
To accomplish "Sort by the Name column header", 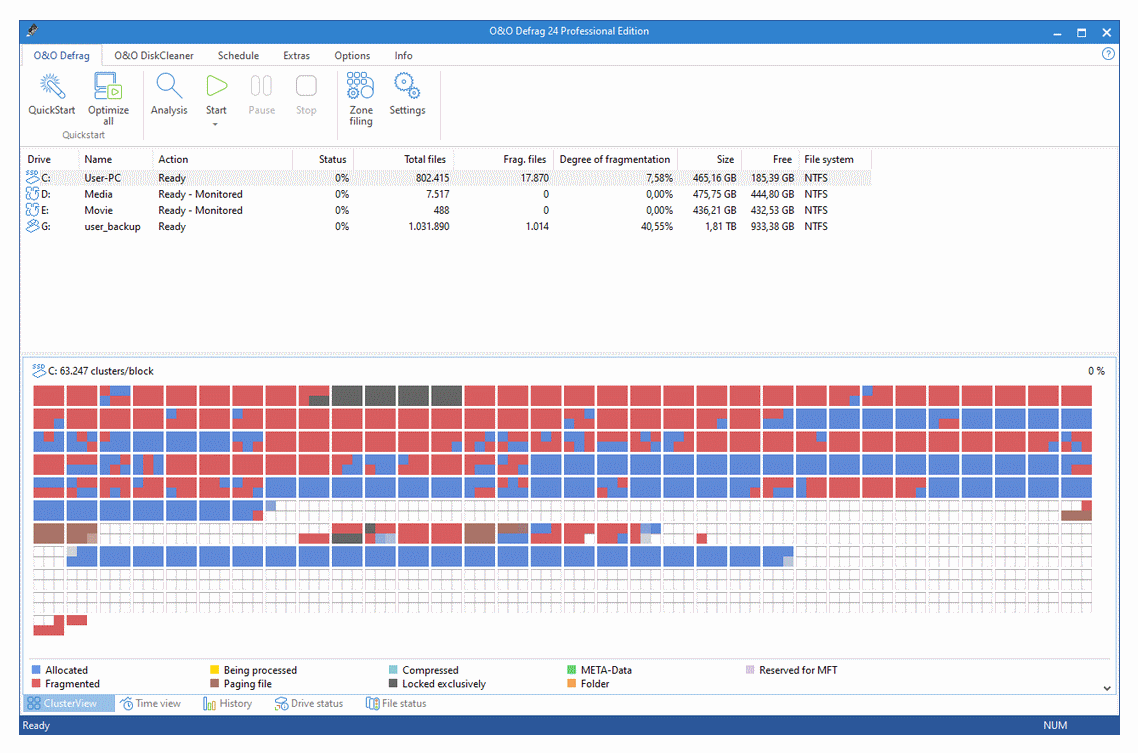I will coord(115,159).
